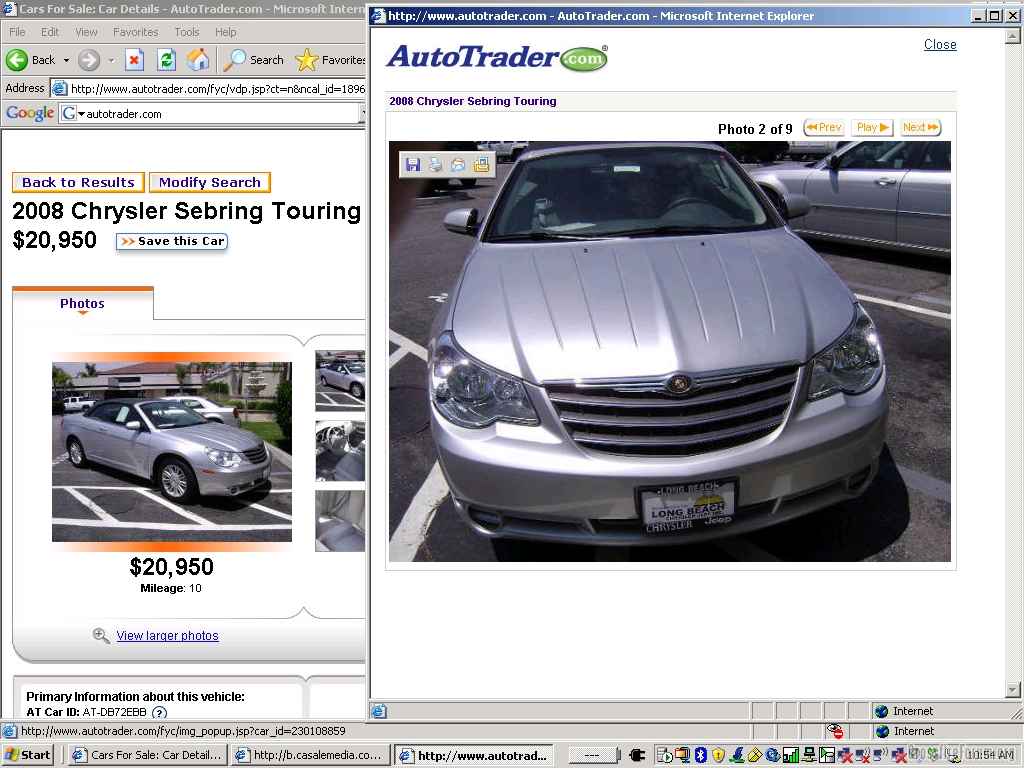Open the Tools menu
The image size is (1024, 768).
coord(187,32)
